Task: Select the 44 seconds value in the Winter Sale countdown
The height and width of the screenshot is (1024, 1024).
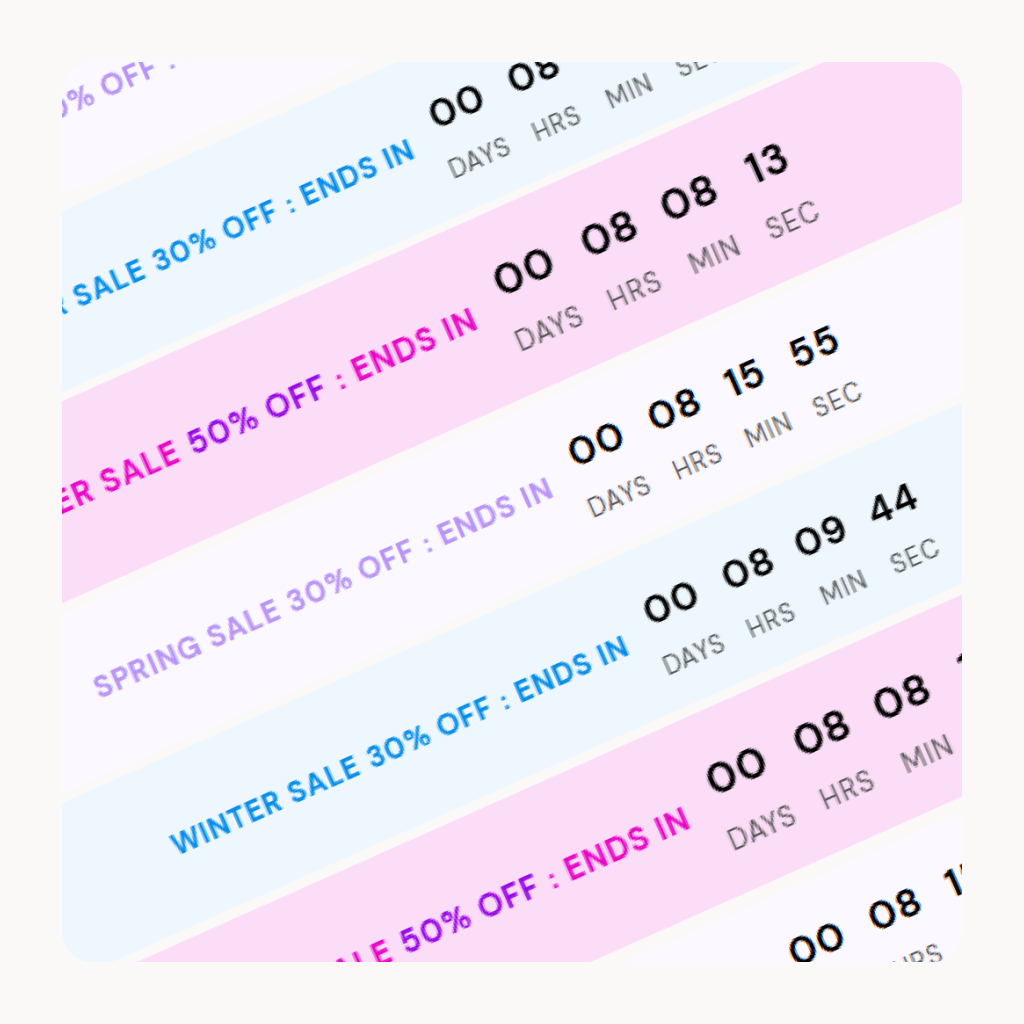Action: click(894, 502)
